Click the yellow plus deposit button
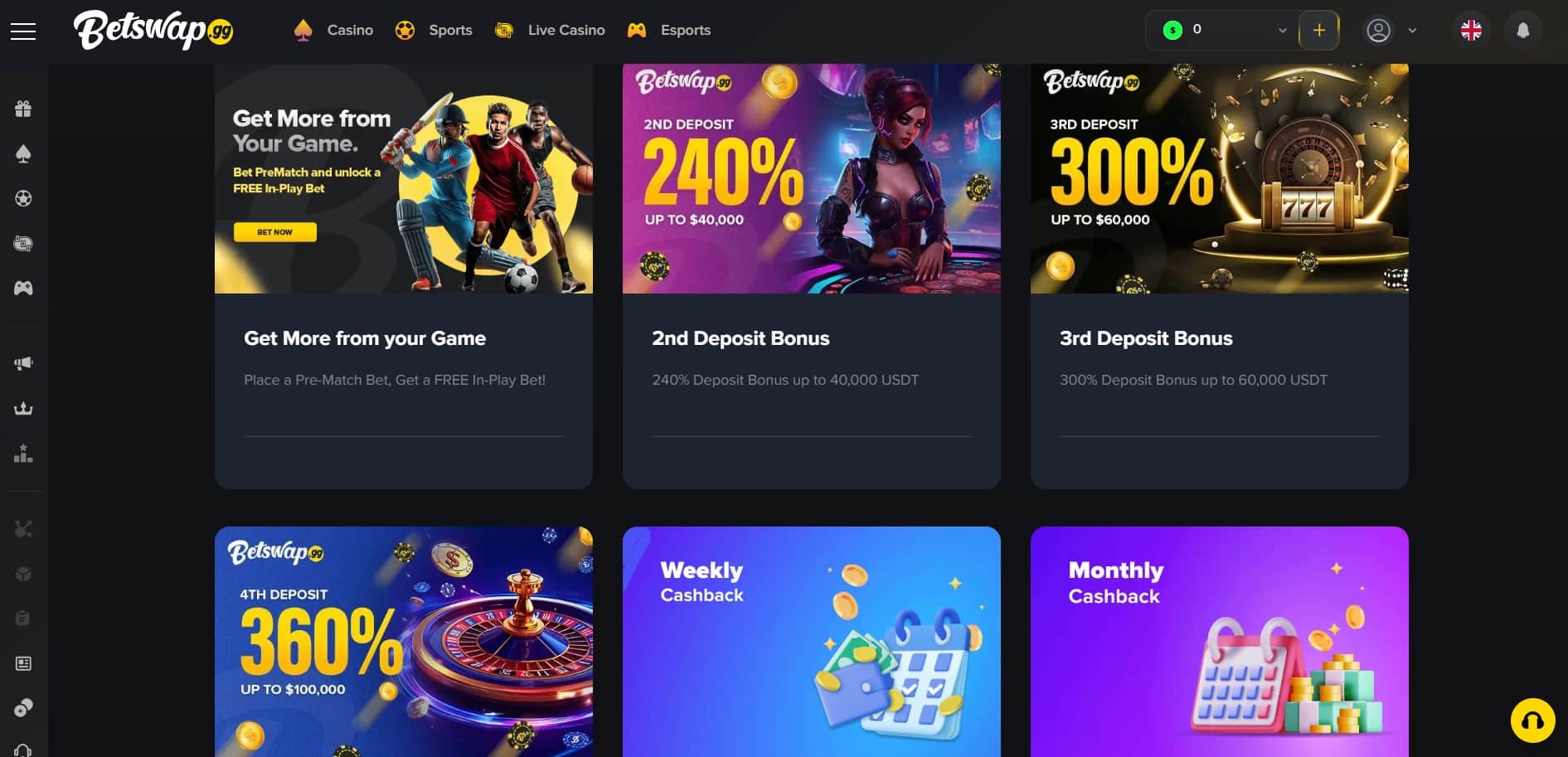Image resolution: width=1568 pixels, height=757 pixels. coord(1318,31)
